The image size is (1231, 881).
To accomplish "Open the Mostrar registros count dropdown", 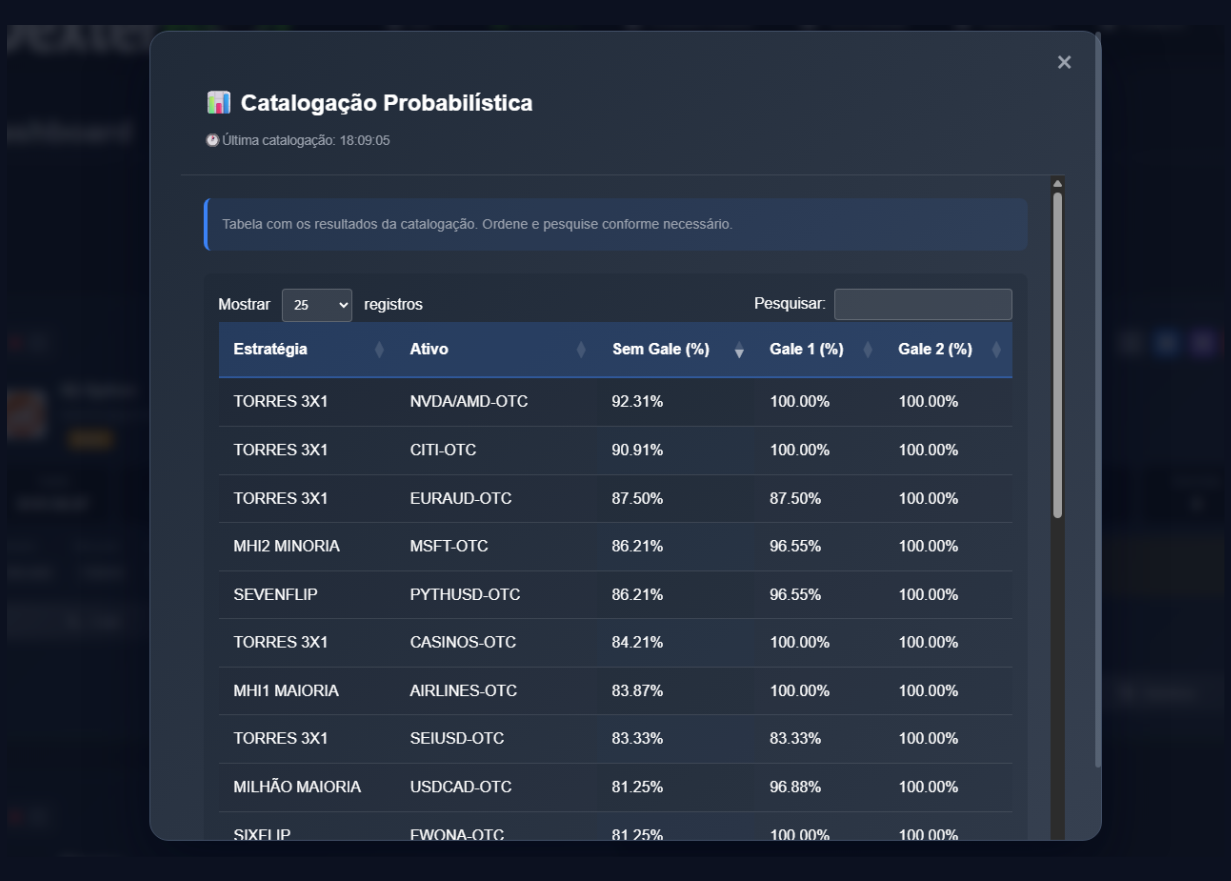I will tap(317, 305).
